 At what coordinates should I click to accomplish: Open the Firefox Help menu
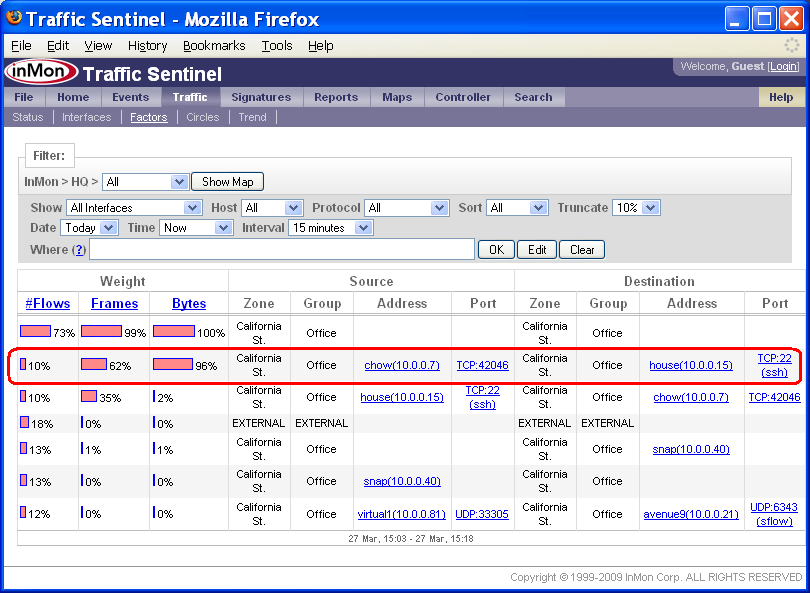coord(321,46)
